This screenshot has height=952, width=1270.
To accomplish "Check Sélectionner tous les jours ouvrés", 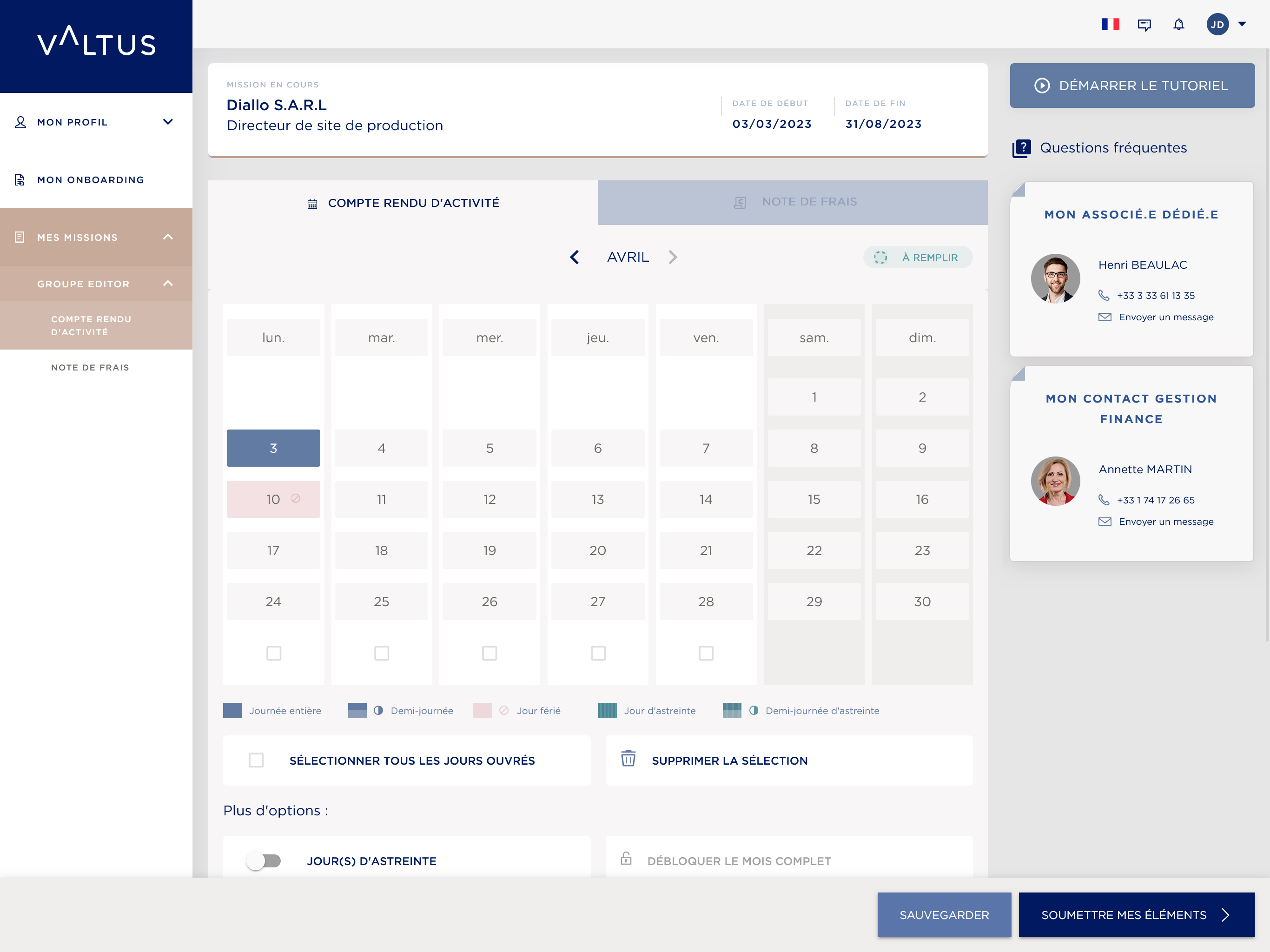I will [256, 760].
